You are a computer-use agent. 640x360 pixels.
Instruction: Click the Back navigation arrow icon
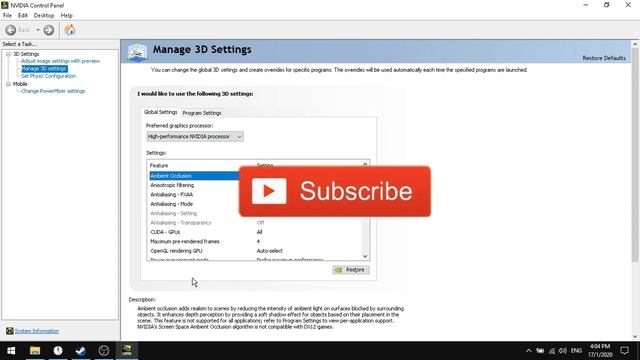tap(11, 30)
